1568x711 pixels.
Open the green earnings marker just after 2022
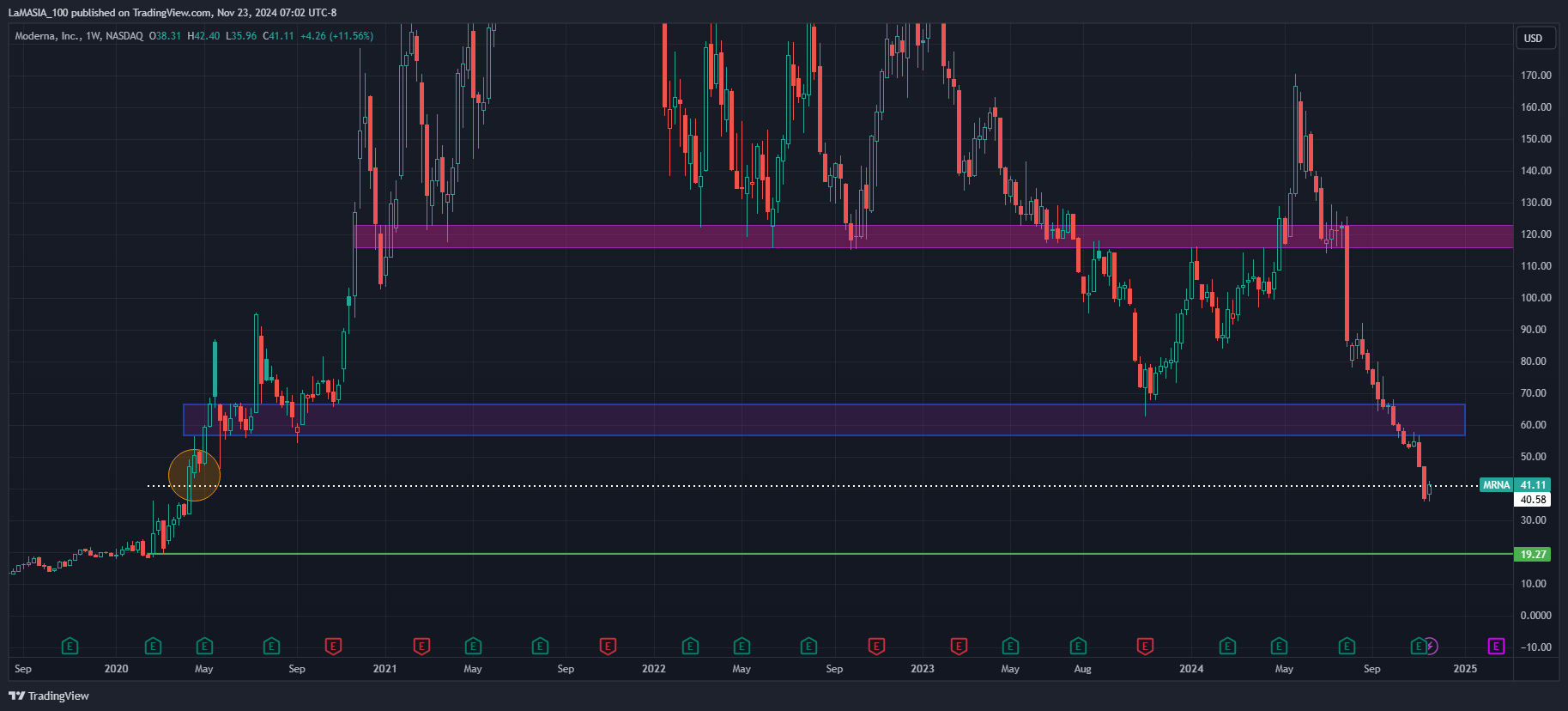click(690, 646)
